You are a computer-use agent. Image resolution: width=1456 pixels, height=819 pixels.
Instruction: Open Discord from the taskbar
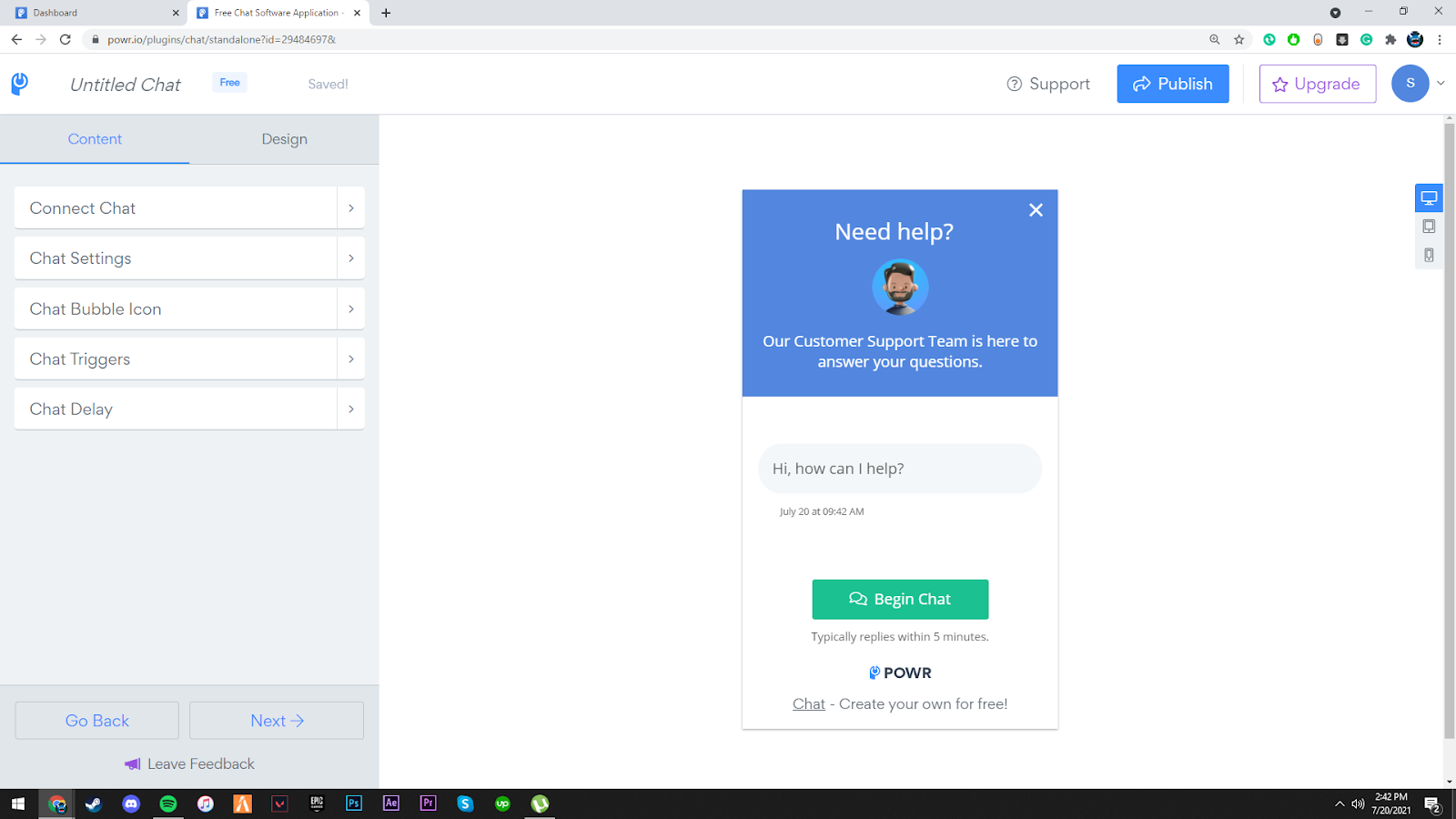(131, 804)
